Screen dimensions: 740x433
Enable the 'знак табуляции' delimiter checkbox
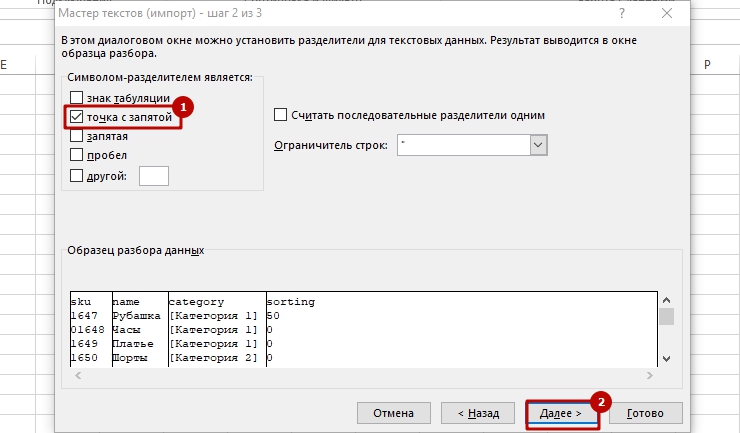tap(77, 98)
